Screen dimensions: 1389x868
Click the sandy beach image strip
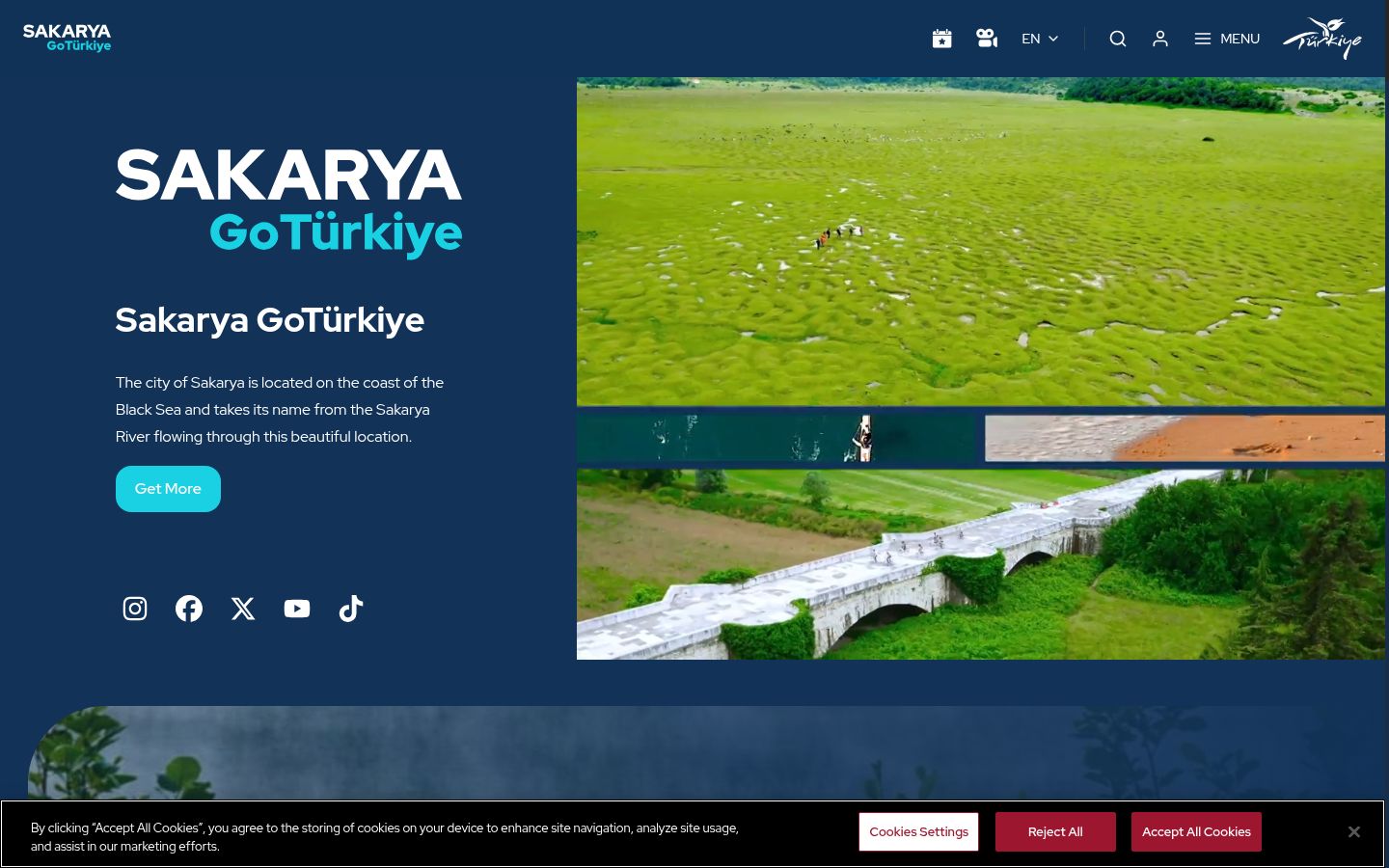tap(1185, 438)
